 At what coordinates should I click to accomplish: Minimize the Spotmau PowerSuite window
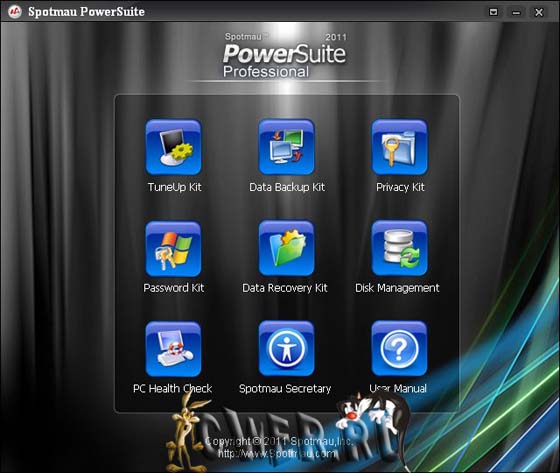pyautogui.click(x=516, y=13)
